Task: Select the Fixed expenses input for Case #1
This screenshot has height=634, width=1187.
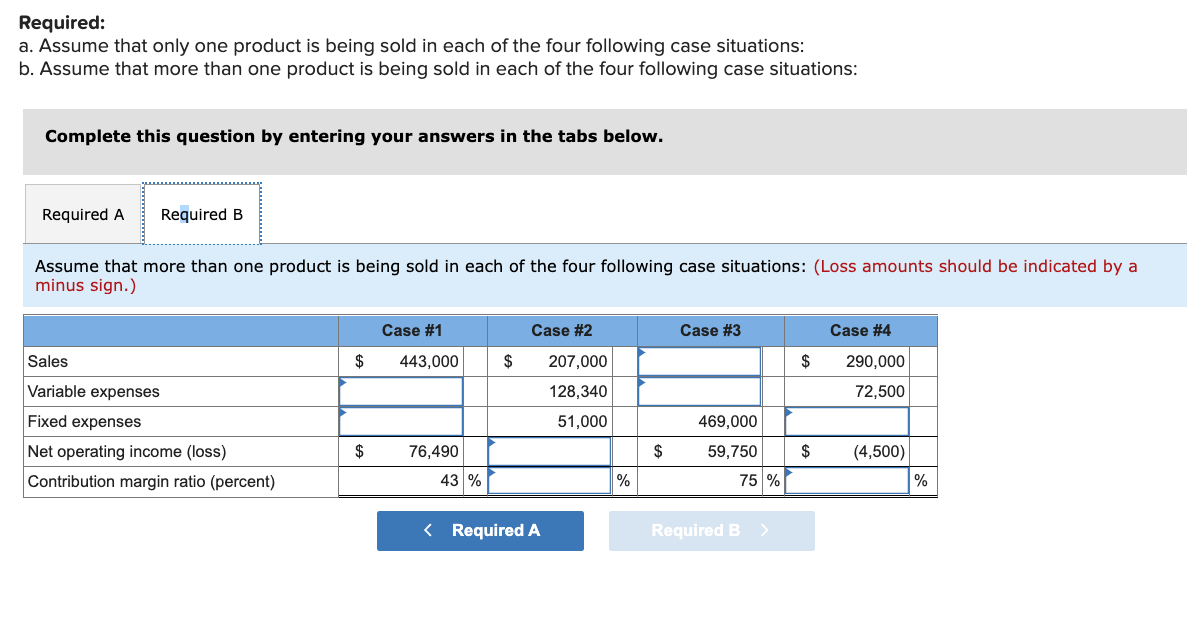Action: click(x=400, y=421)
